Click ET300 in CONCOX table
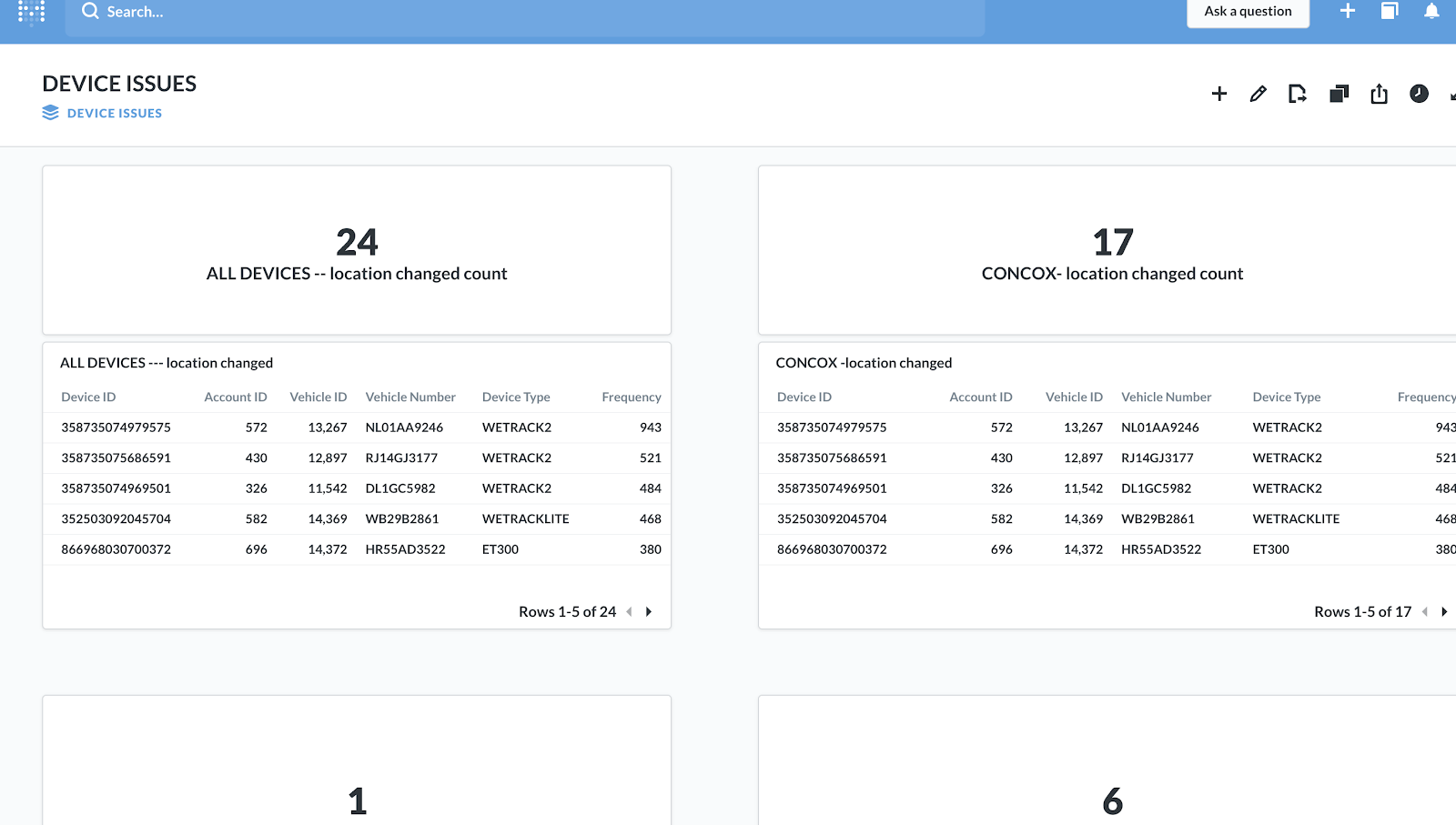The image size is (1456, 825). tap(1270, 549)
